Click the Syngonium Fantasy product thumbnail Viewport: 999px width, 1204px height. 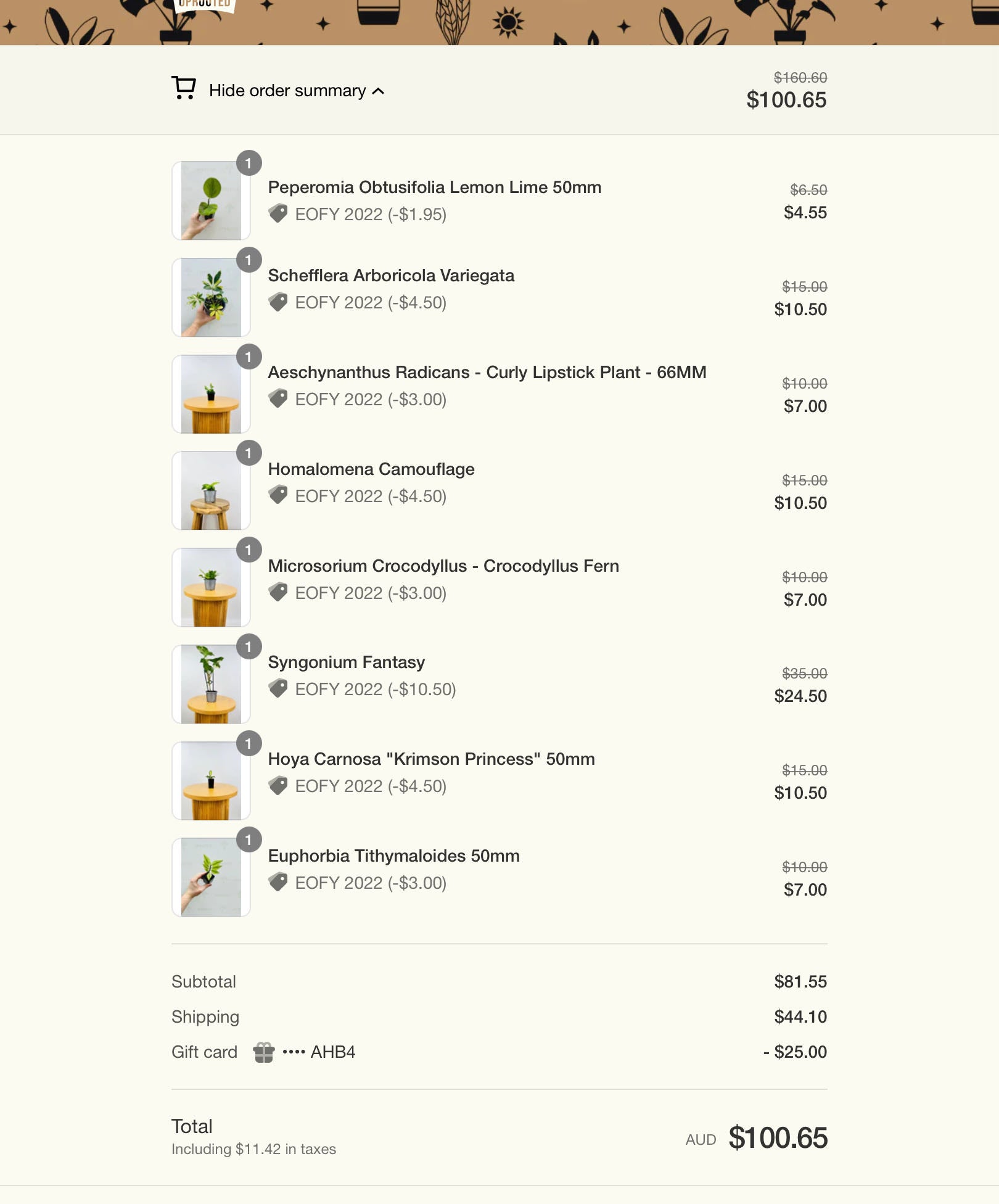(x=211, y=684)
